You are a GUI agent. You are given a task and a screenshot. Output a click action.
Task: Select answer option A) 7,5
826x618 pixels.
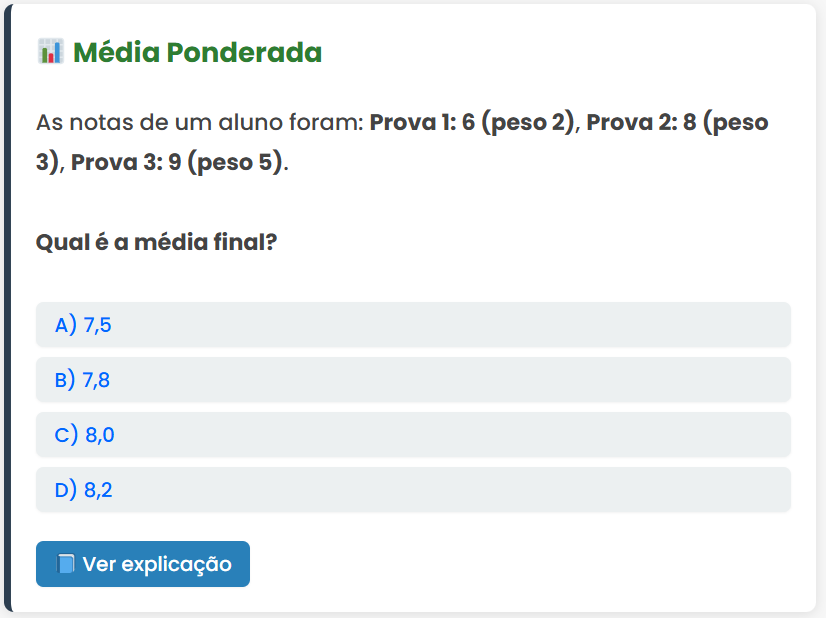[x=413, y=325]
